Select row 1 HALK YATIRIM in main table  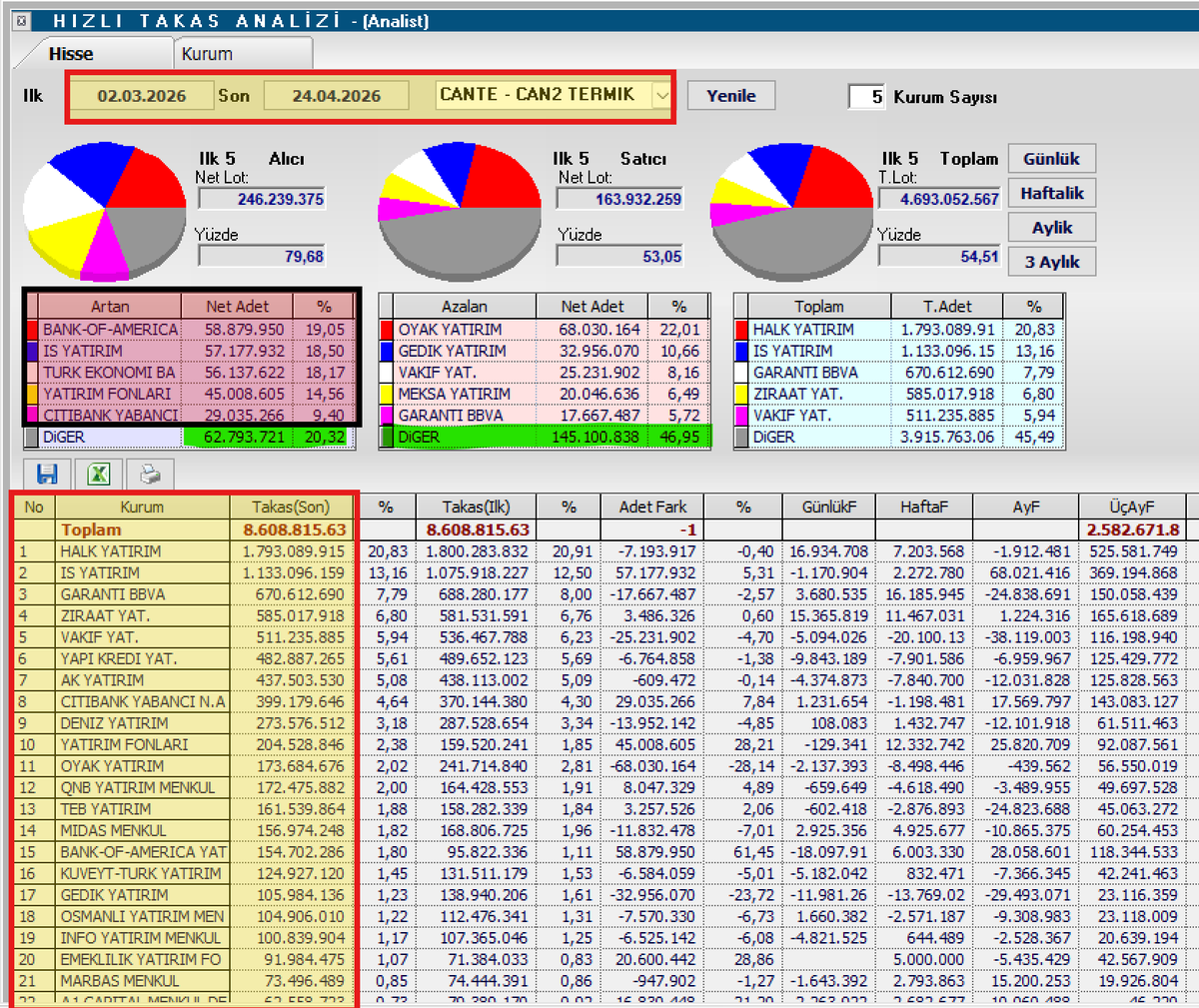(x=598, y=551)
